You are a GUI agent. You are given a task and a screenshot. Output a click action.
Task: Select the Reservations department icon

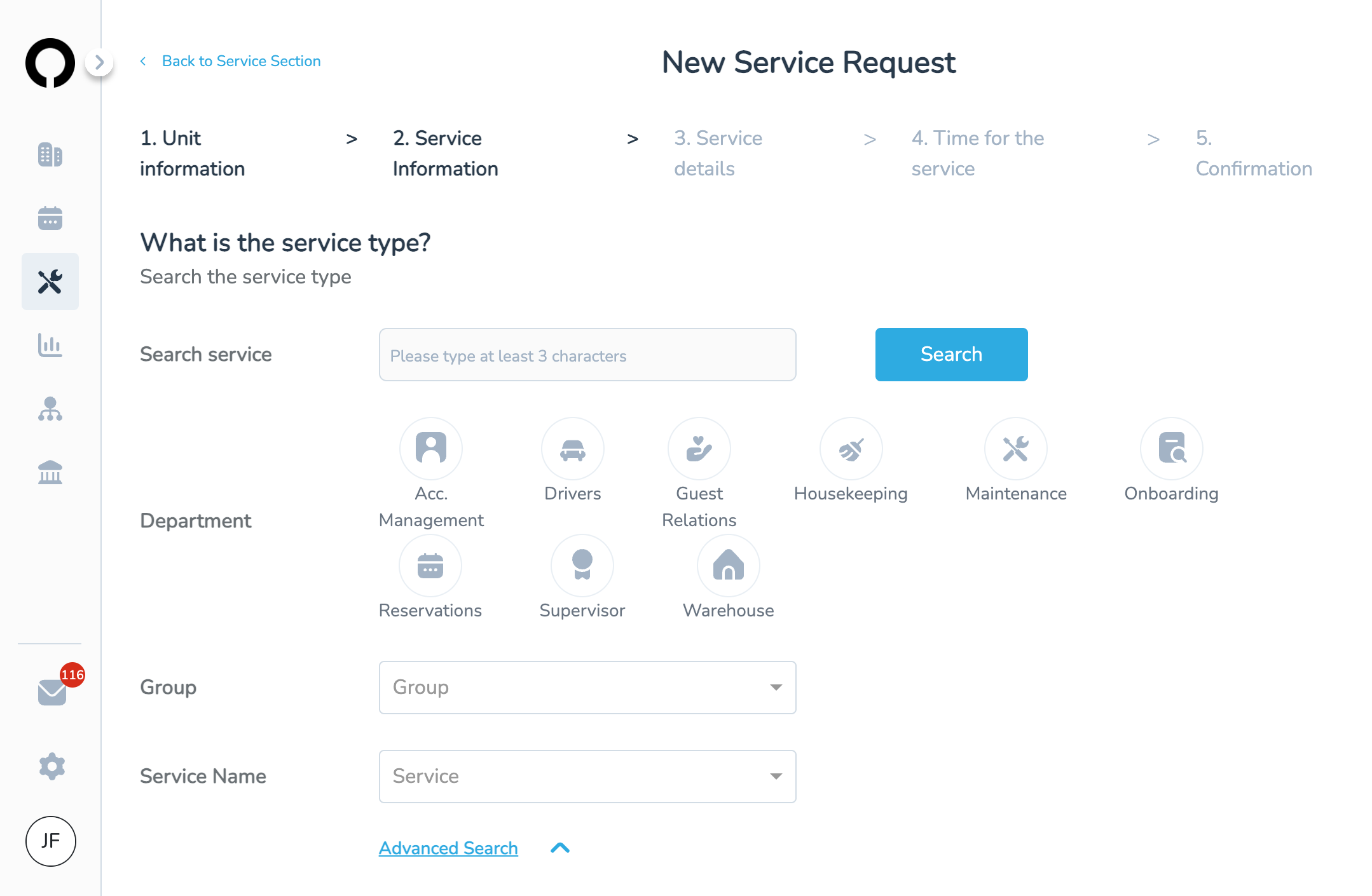tap(430, 566)
